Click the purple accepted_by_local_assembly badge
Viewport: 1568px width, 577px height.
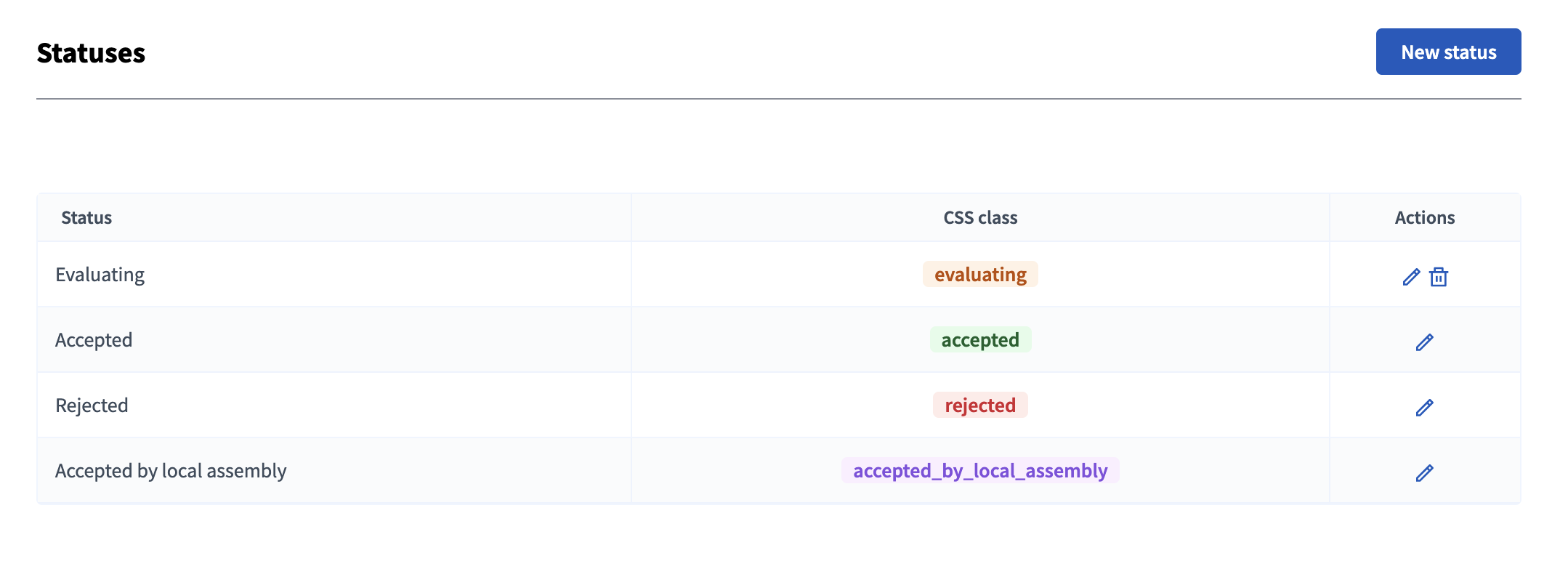pyautogui.click(x=979, y=471)
